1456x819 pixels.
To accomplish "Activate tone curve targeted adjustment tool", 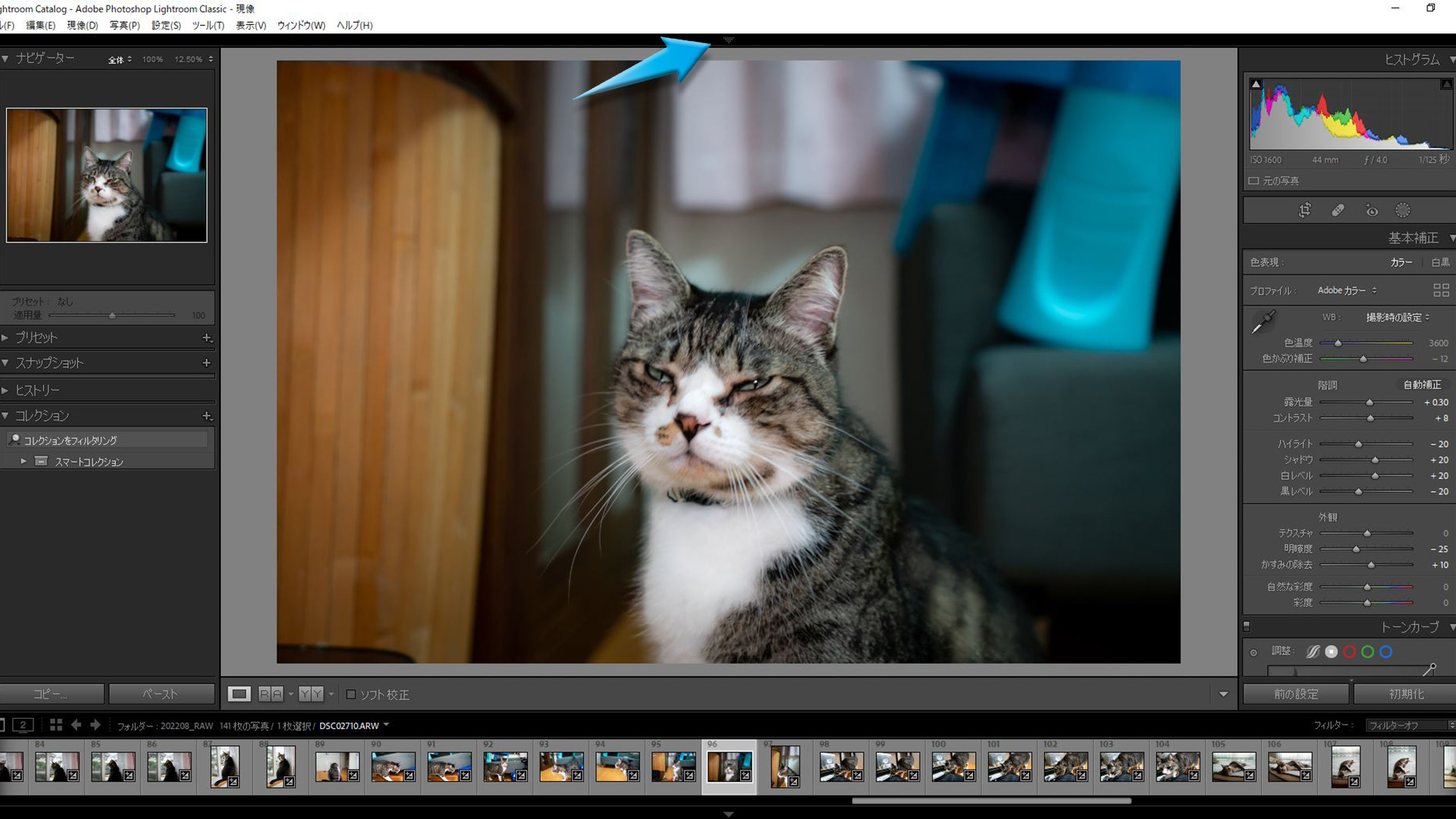I will [x=1254, y=652].
